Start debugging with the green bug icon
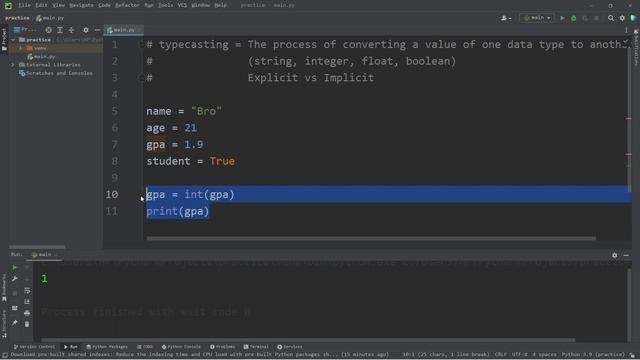 (573, 18)
